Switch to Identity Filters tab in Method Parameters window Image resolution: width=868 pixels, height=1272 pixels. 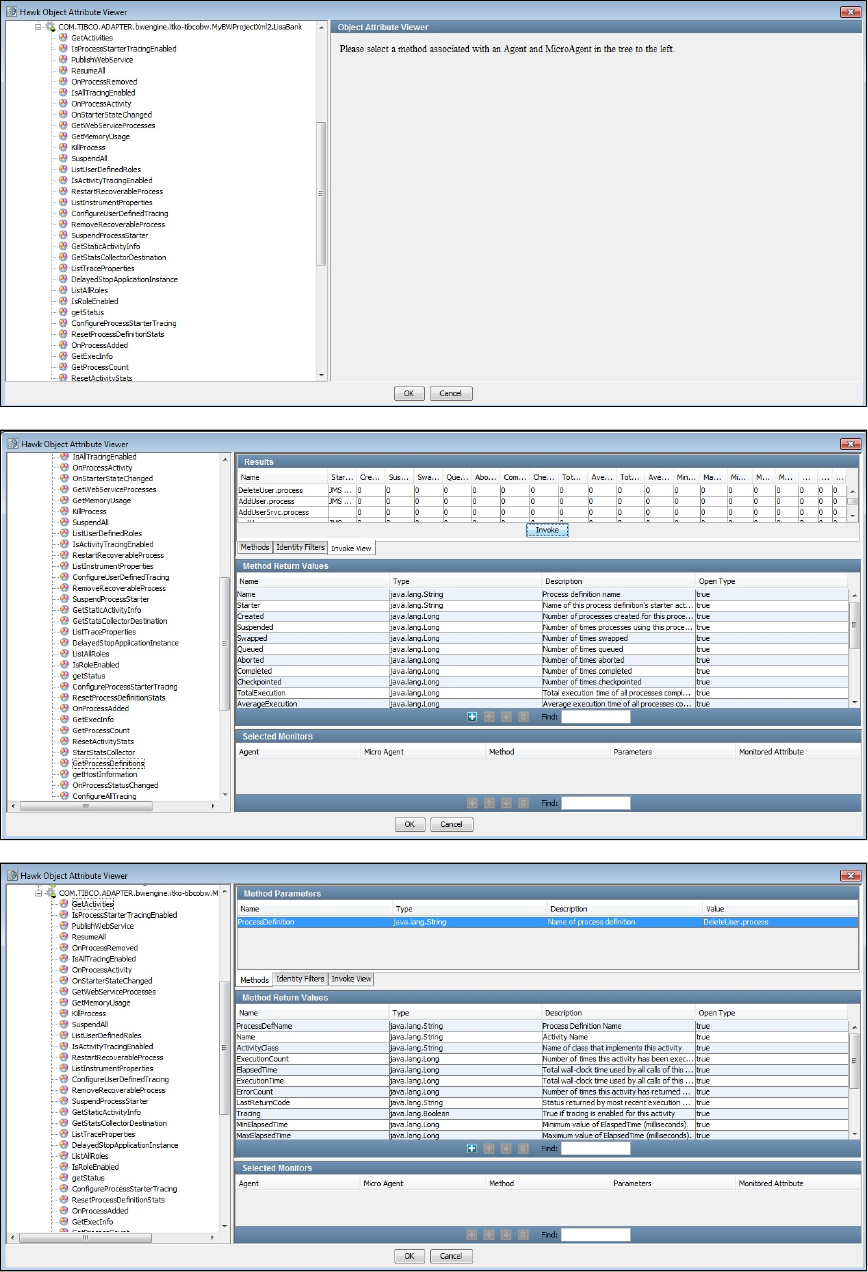pos(299,979)
